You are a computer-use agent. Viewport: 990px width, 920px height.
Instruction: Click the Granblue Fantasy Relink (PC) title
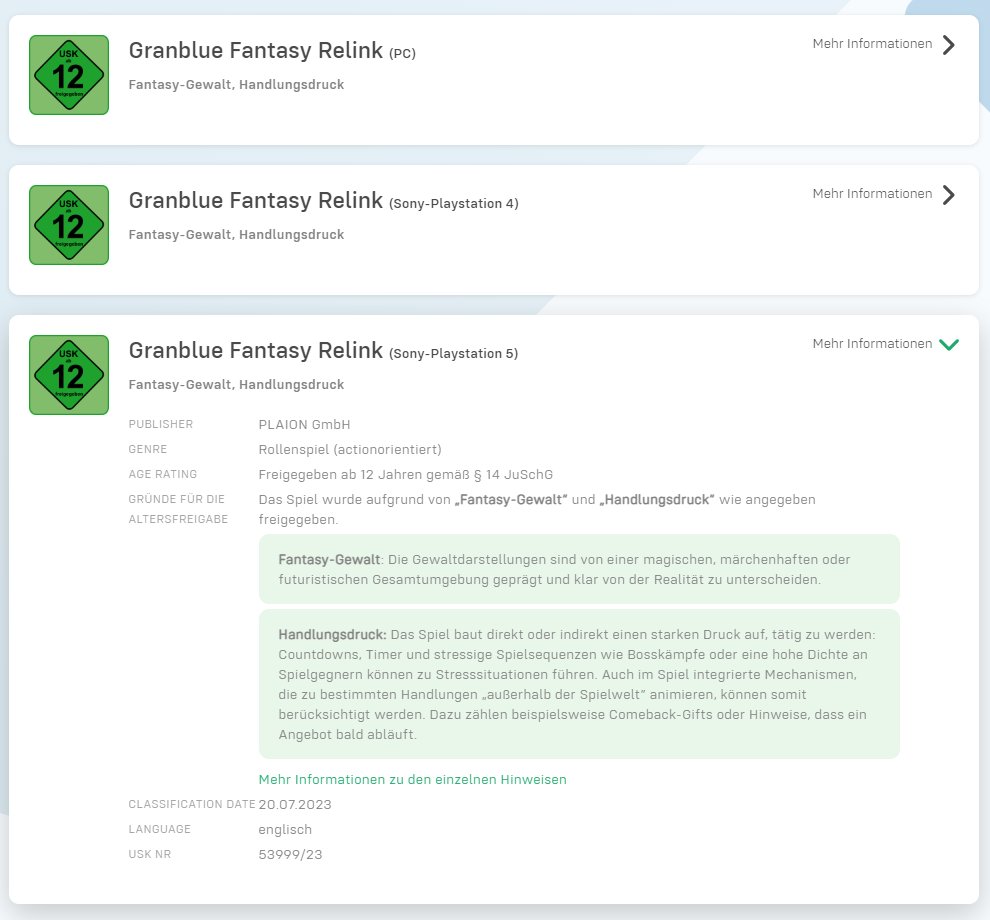[272, 51]
